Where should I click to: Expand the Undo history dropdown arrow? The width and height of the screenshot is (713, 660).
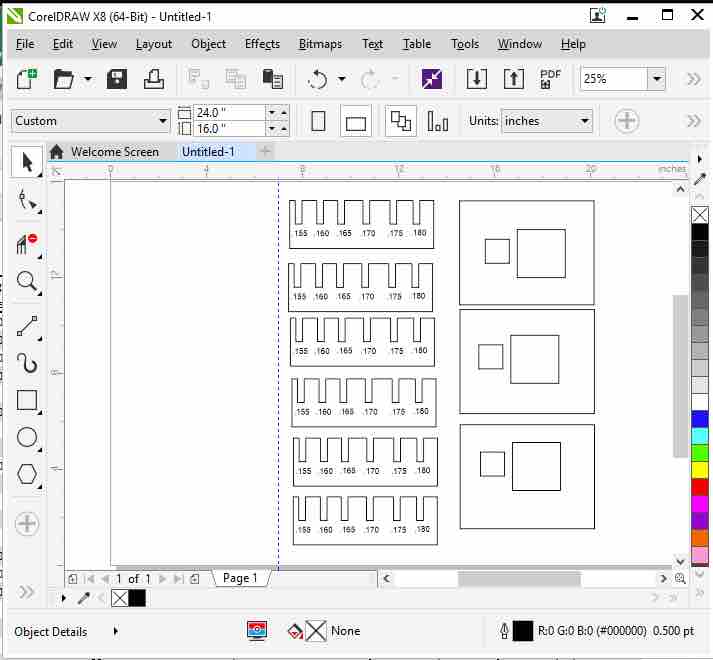click(341, 79)
